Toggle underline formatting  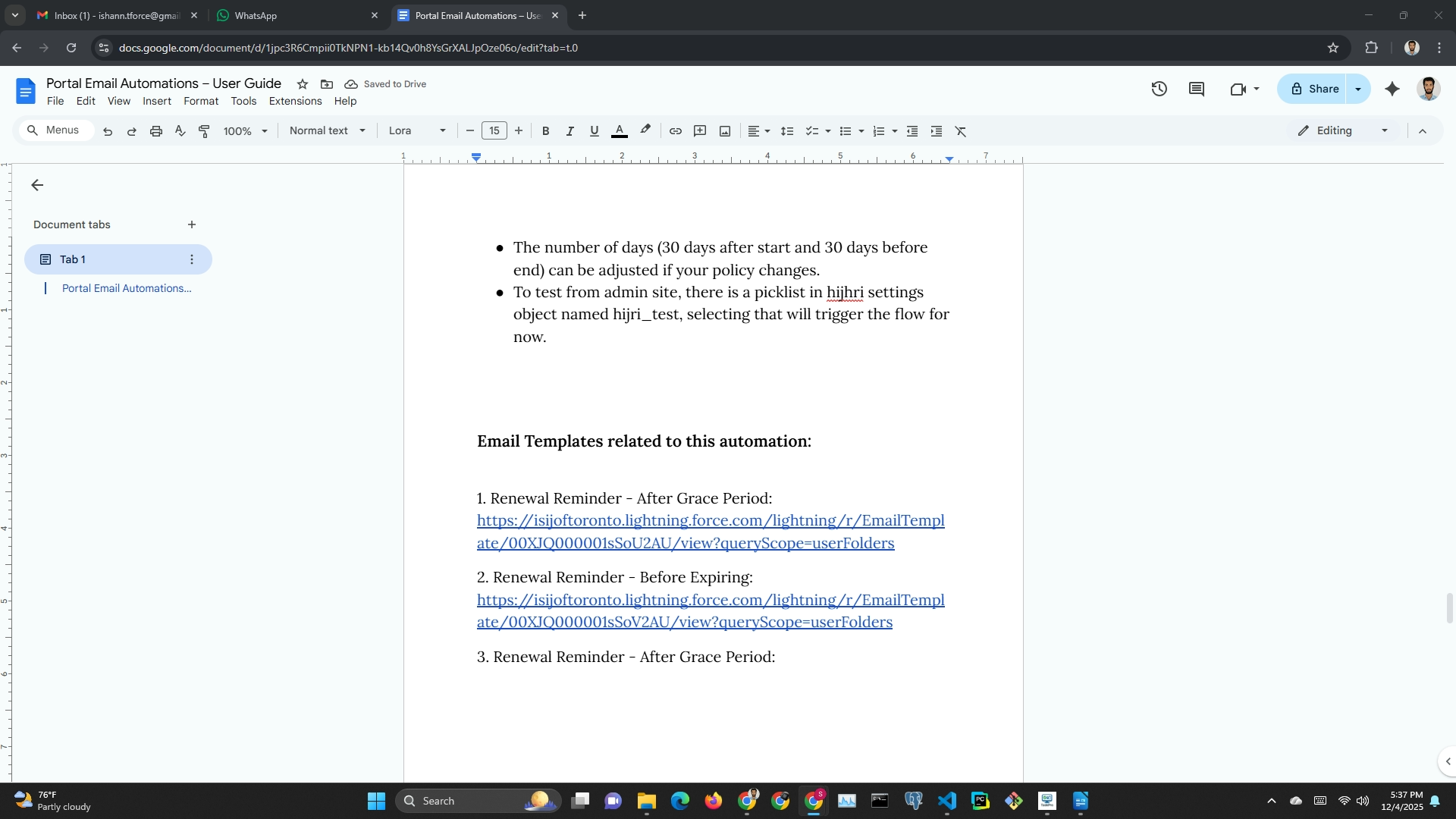(594, 131)
